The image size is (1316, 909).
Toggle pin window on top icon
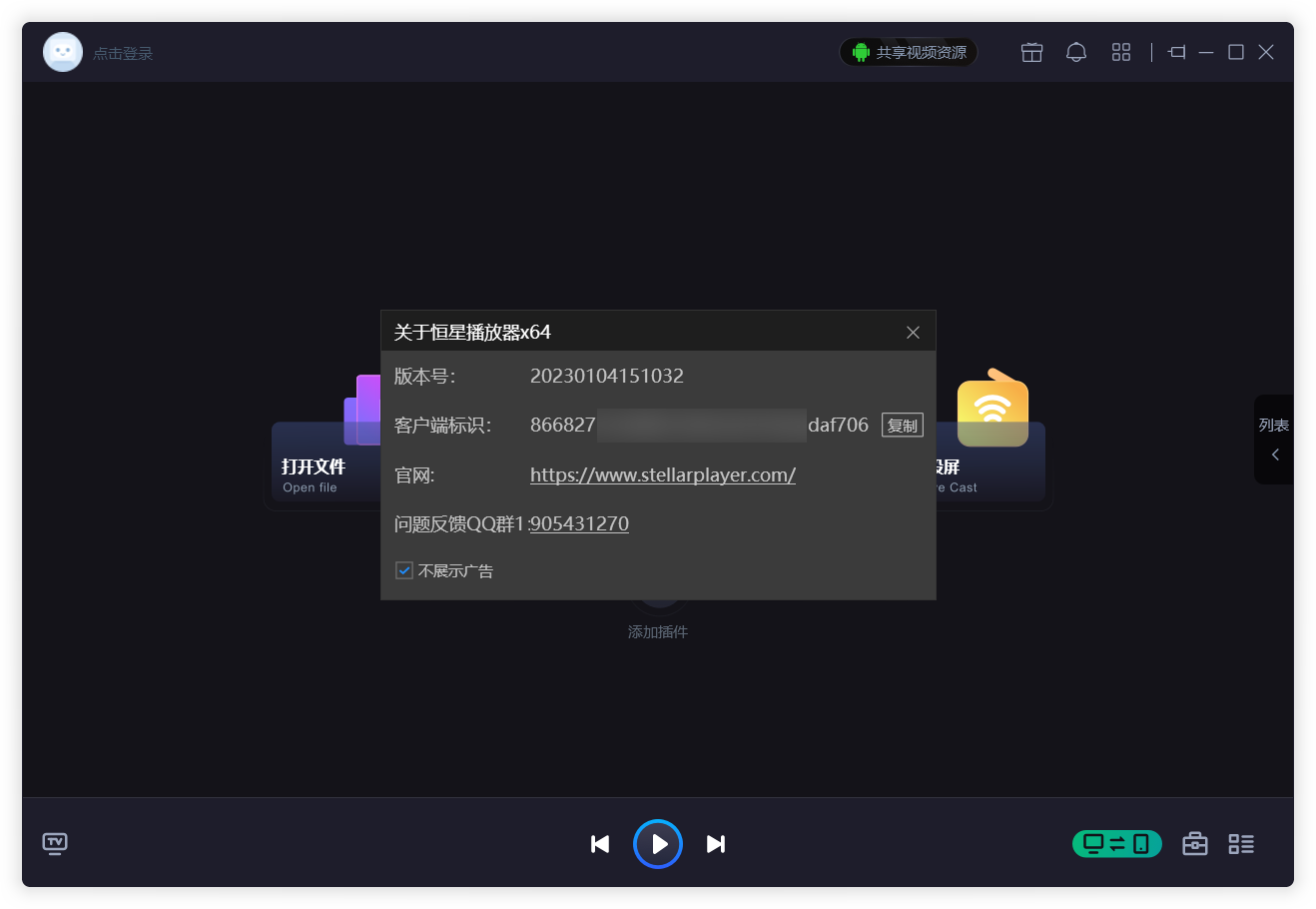(1177, 53)
